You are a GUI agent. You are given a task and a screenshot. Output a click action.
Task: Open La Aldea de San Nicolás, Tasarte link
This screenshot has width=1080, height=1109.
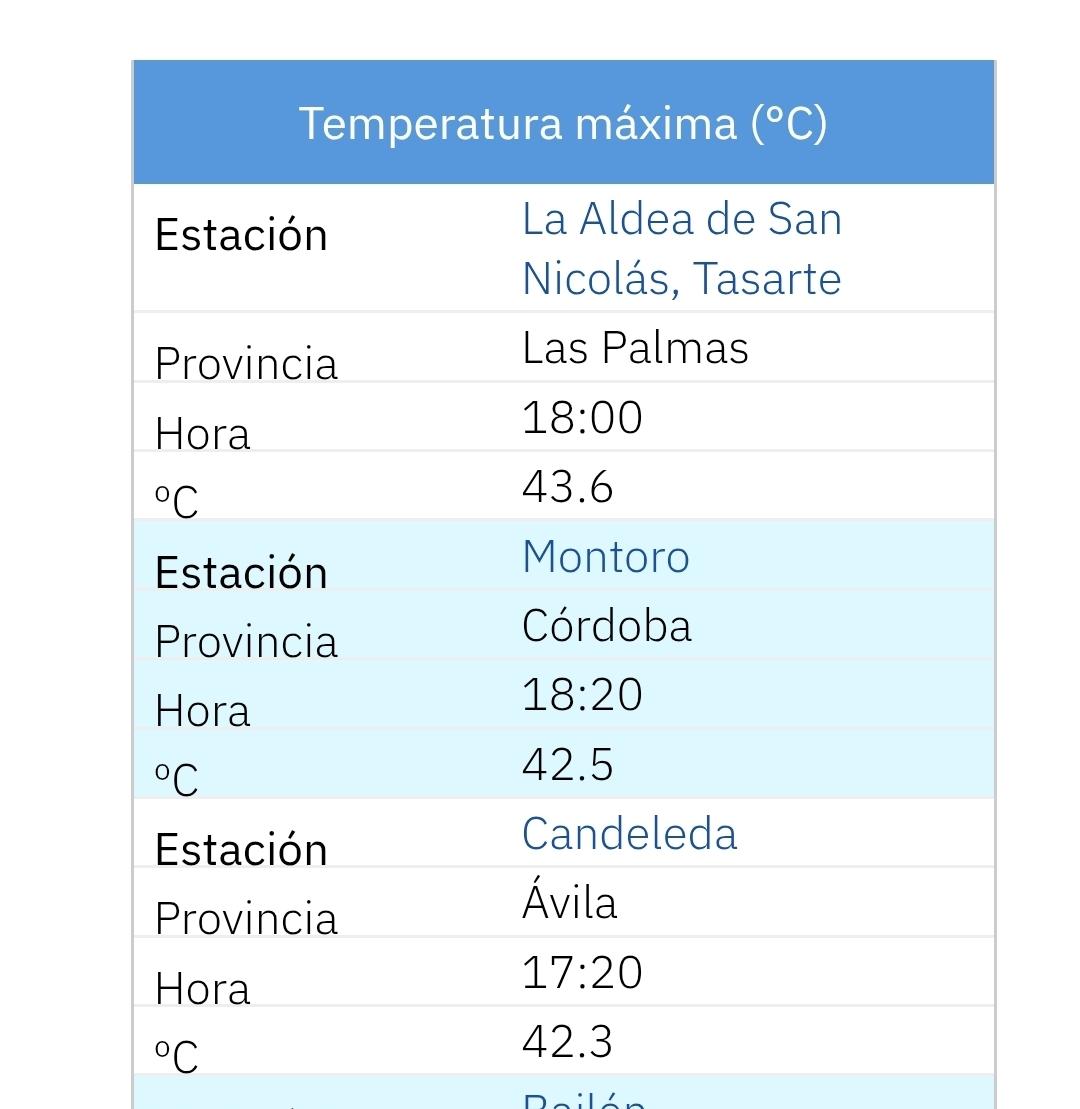pos(681,248)
